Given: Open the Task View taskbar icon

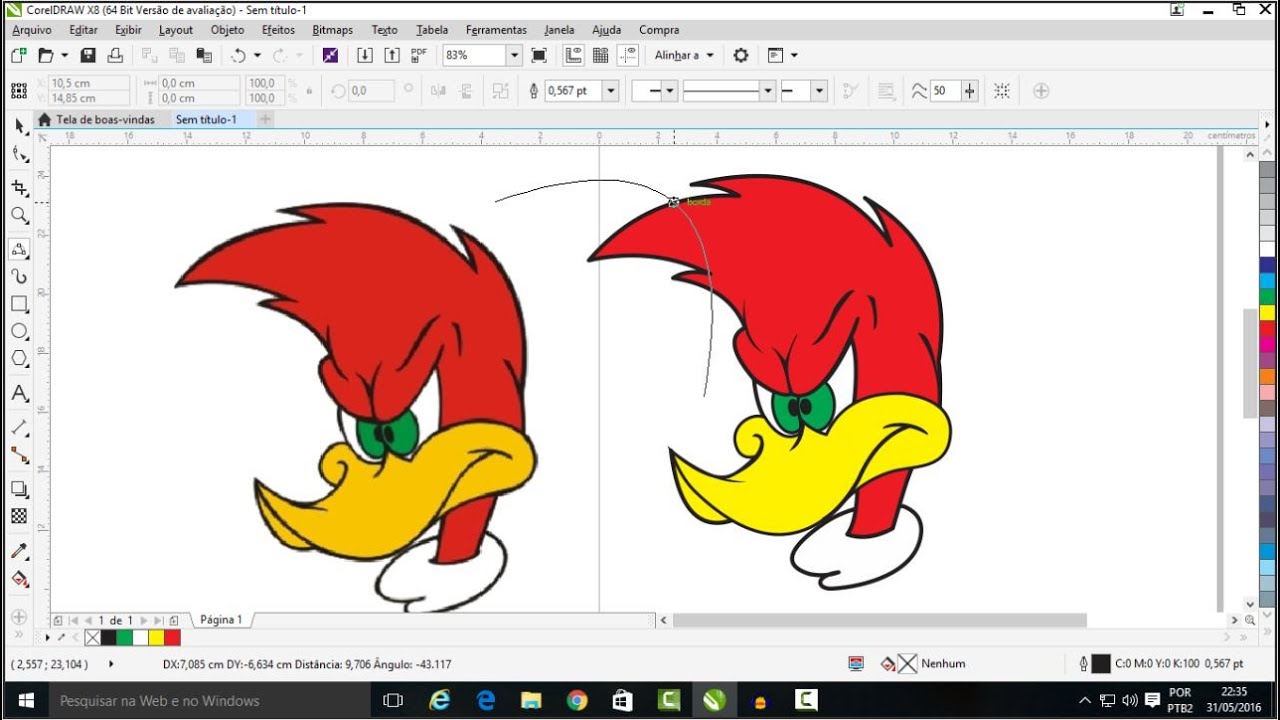Looking at the screenshot, I should [x=393, y=700].
